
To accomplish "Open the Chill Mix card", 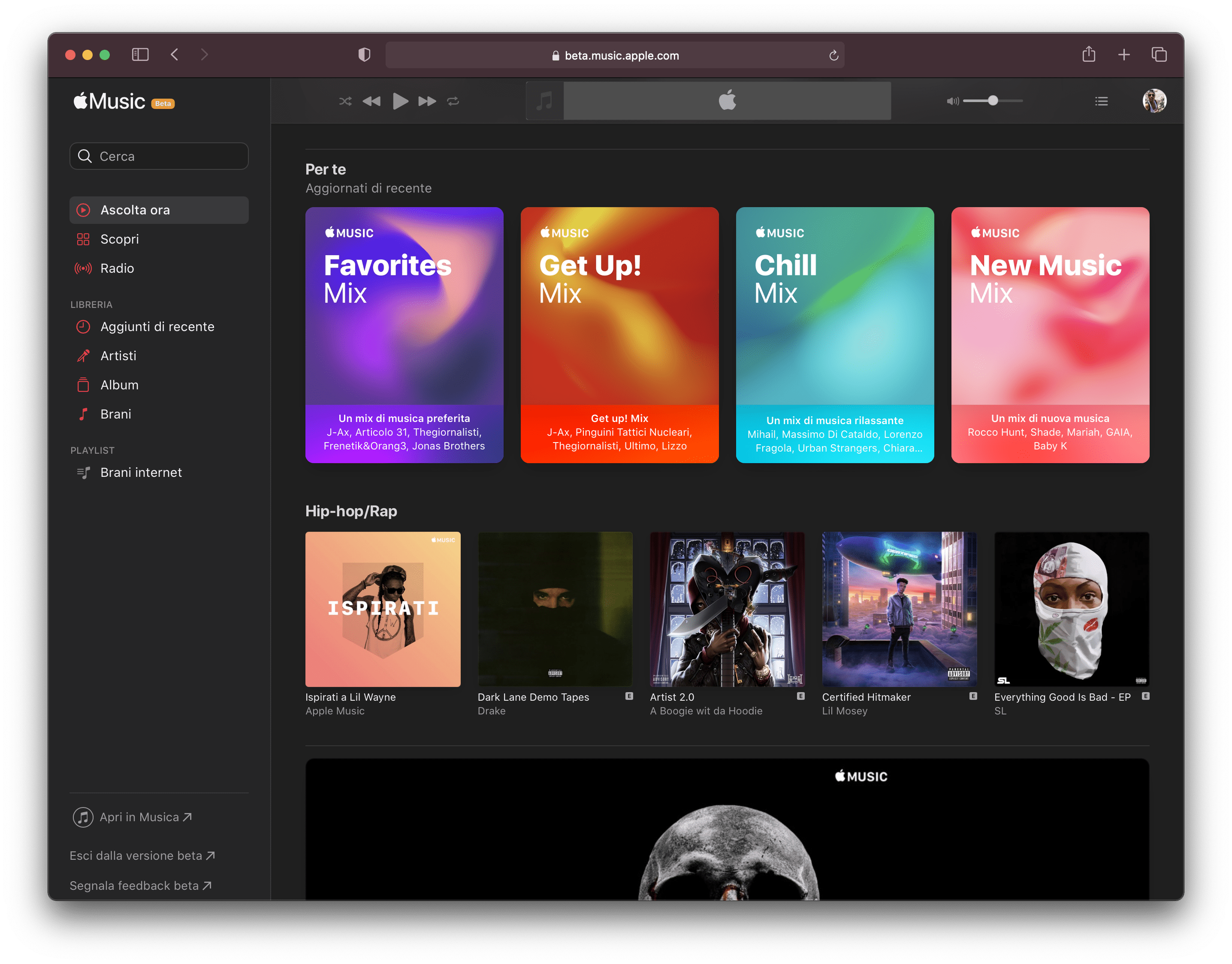I will [834, 334].
